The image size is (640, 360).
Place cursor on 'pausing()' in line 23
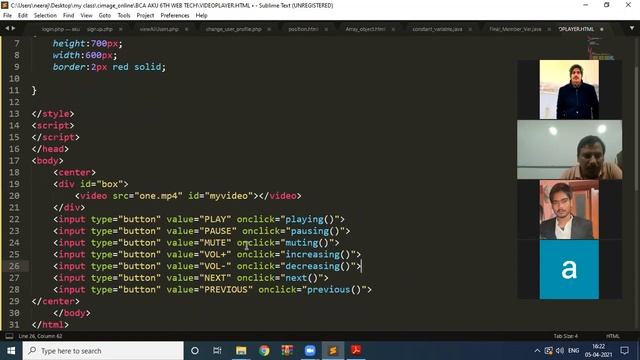point(316,231)
